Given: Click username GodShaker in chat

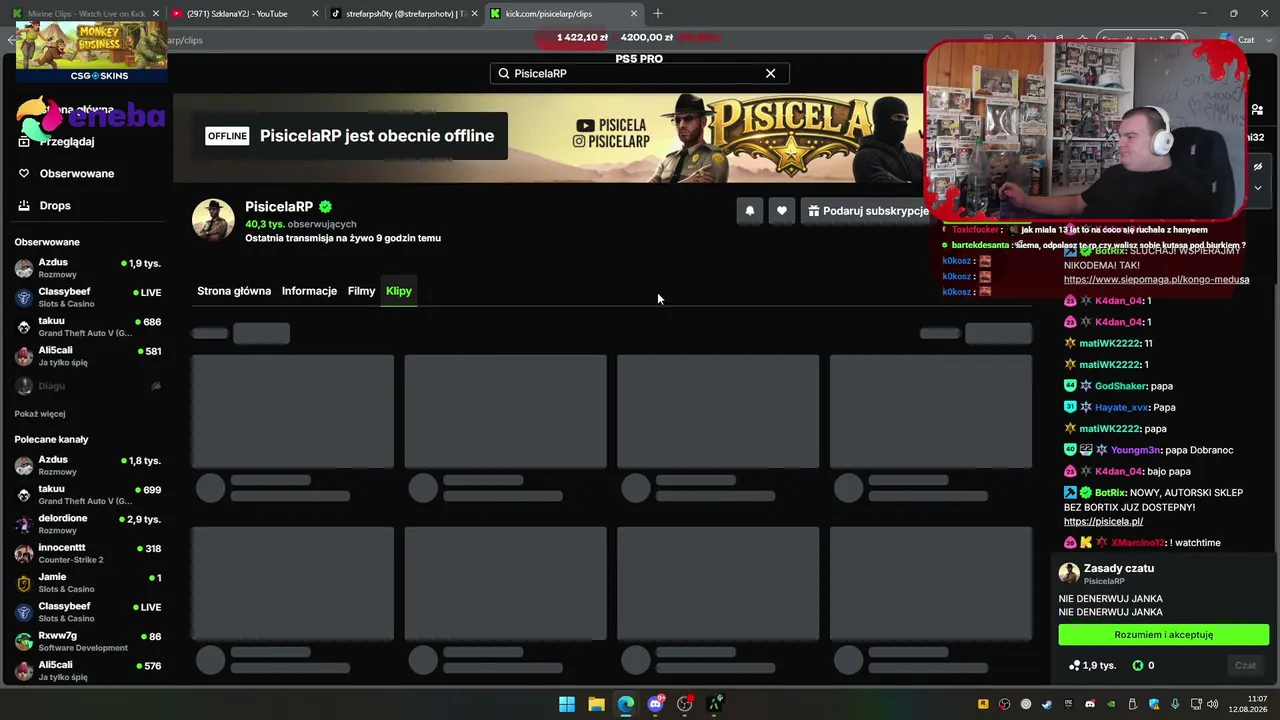Looking at the screenshot, I should (x=1120, y=386).
